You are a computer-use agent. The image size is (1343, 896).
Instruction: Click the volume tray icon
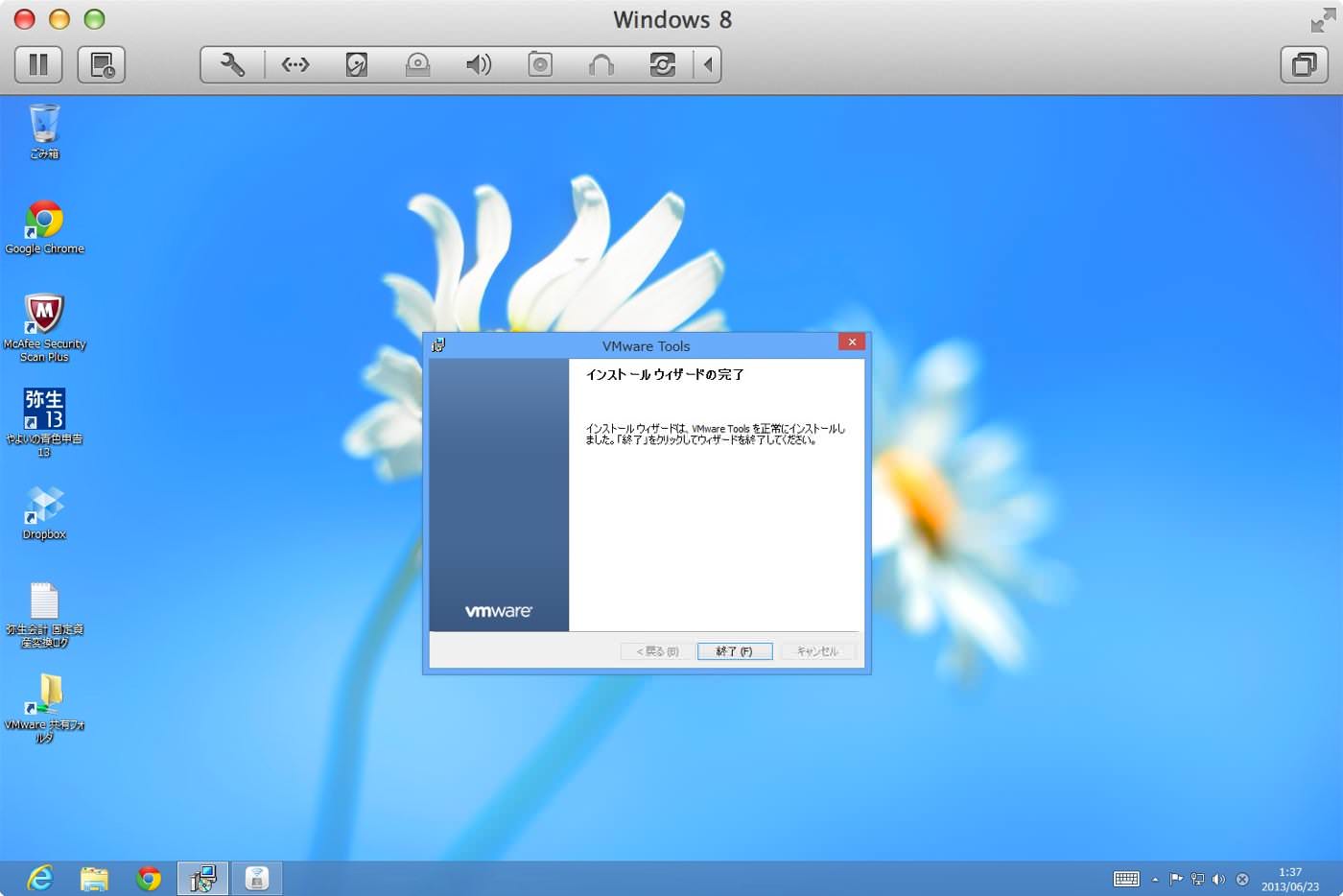point(1218,879)
